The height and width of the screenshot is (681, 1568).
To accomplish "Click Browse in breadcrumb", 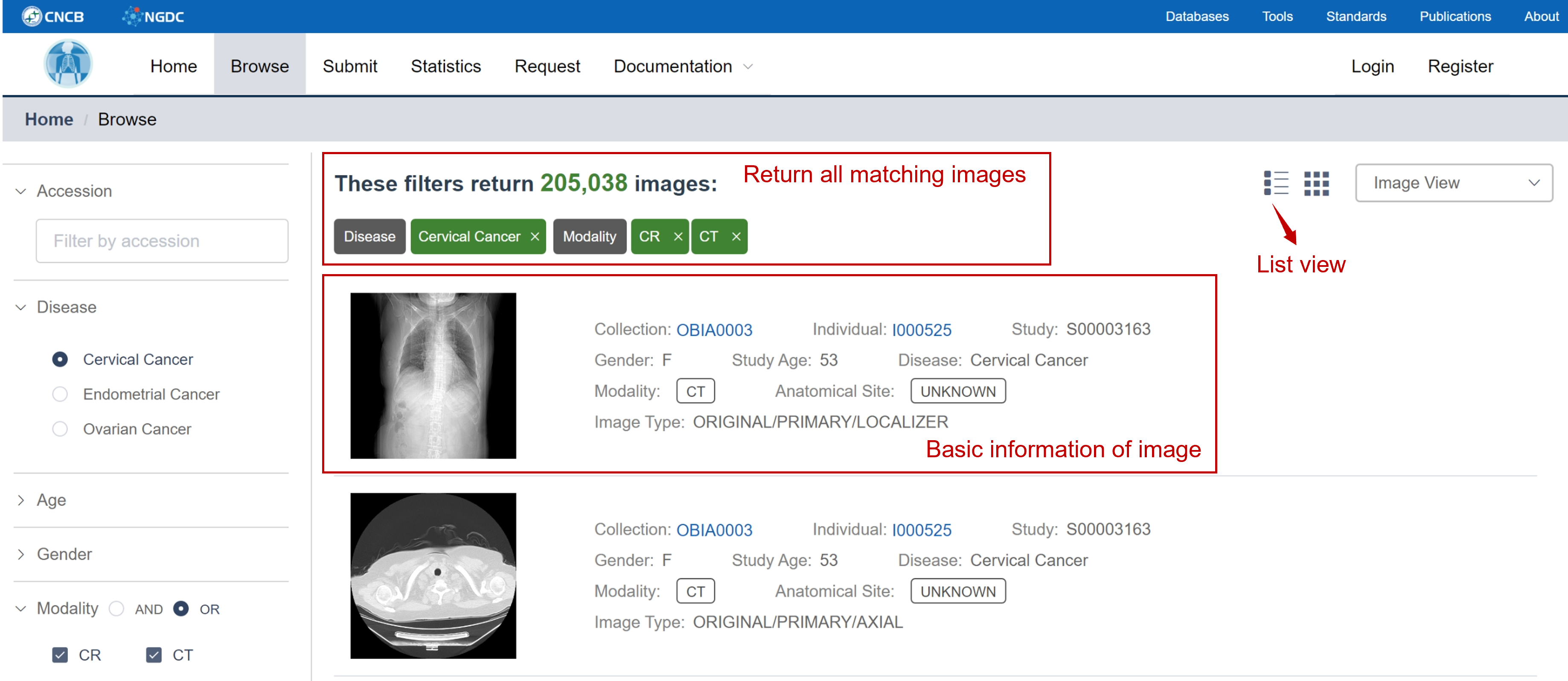I will point(127,120).
